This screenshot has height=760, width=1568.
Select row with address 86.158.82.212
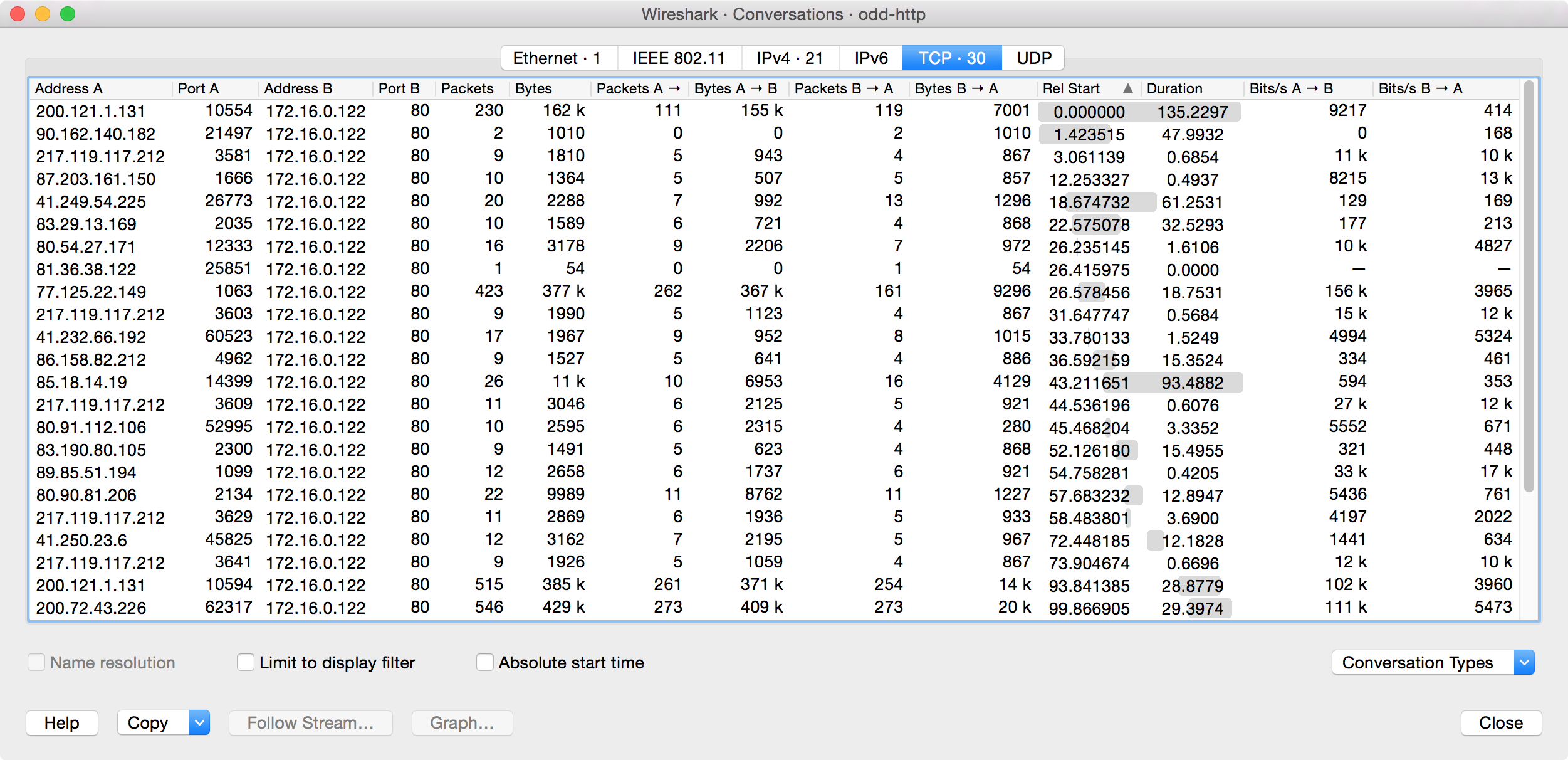tap(774, 359)
